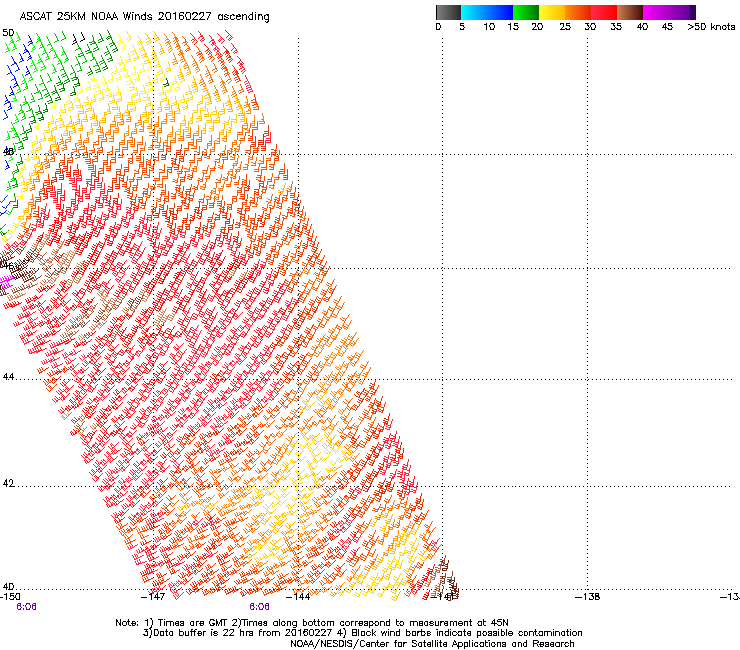740x650 pixels.
Task: Click the title 'ASCAT 25KM NOAA Winds 20160227 ascending'
Action: [144, 16]
